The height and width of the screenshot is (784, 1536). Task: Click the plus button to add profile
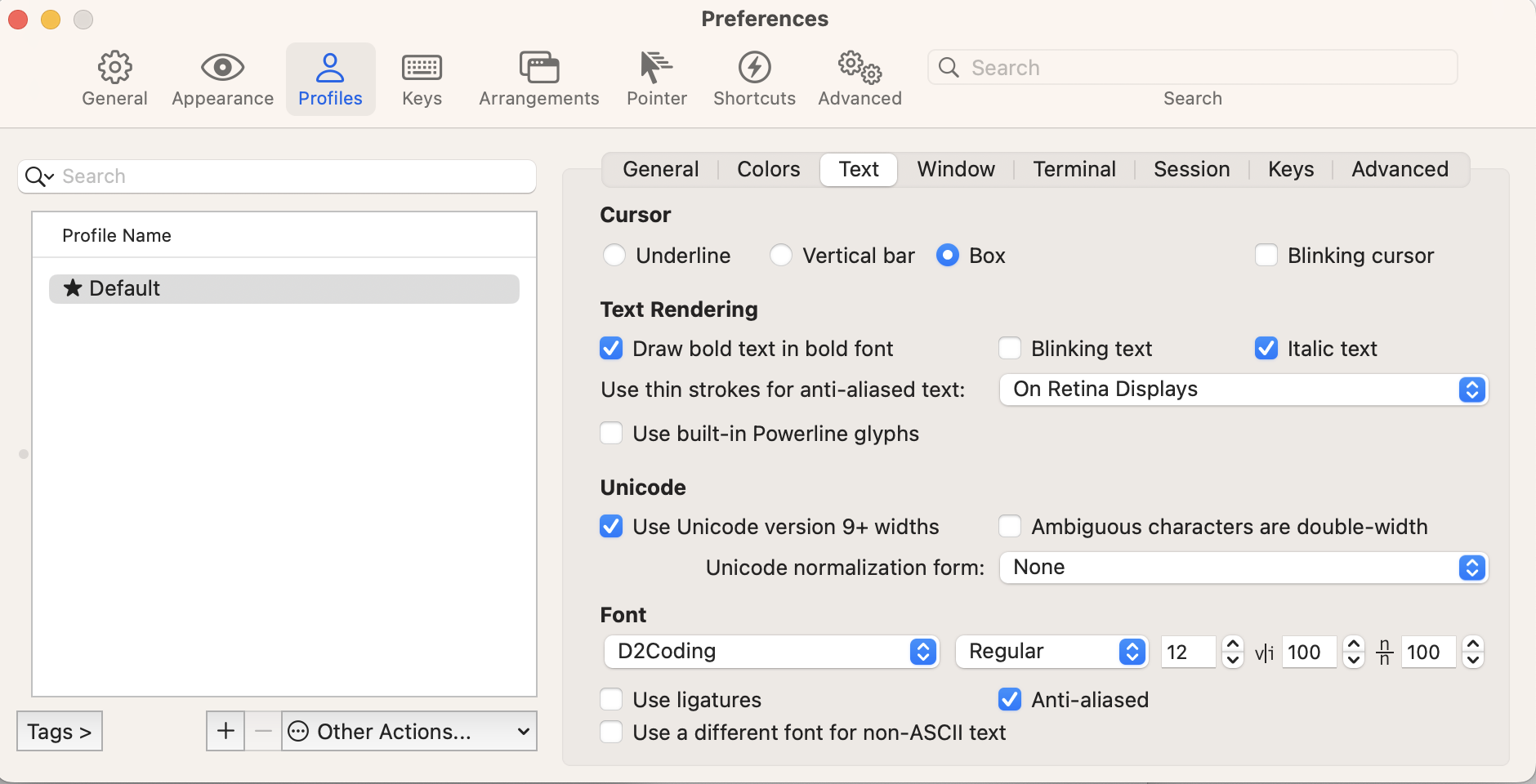225,731
